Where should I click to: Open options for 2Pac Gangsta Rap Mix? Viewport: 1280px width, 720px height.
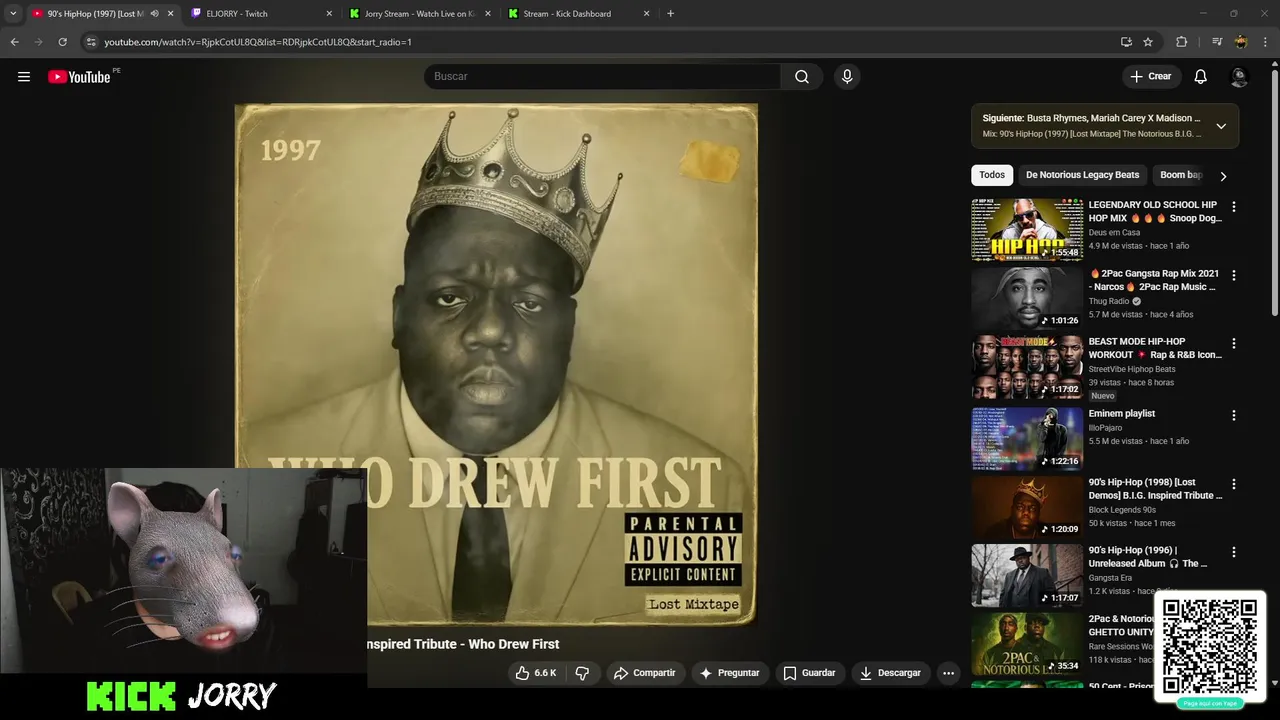[1233, 275]
